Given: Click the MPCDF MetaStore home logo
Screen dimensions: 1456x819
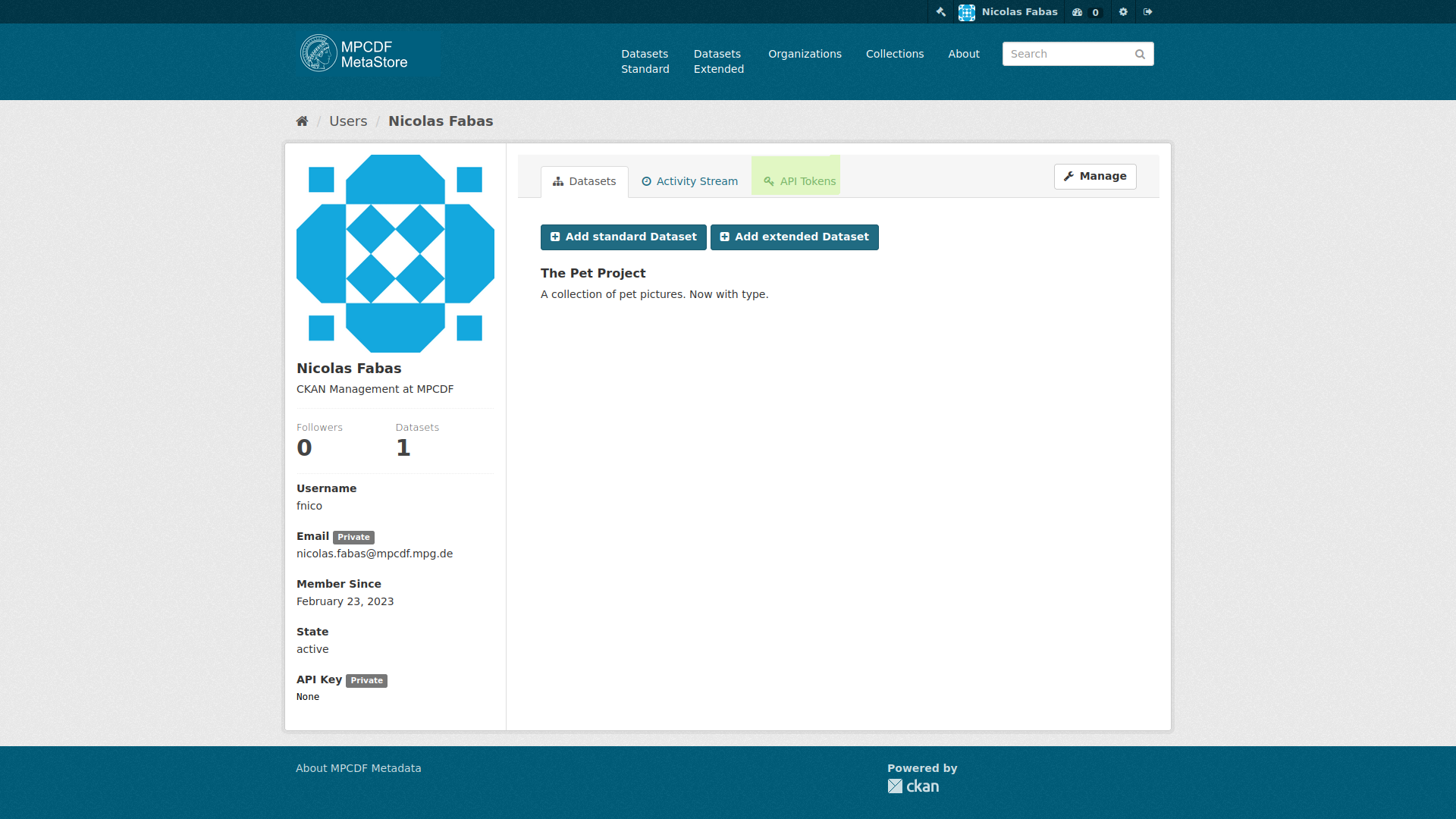Looking at the screenshot, I should 354,53.
